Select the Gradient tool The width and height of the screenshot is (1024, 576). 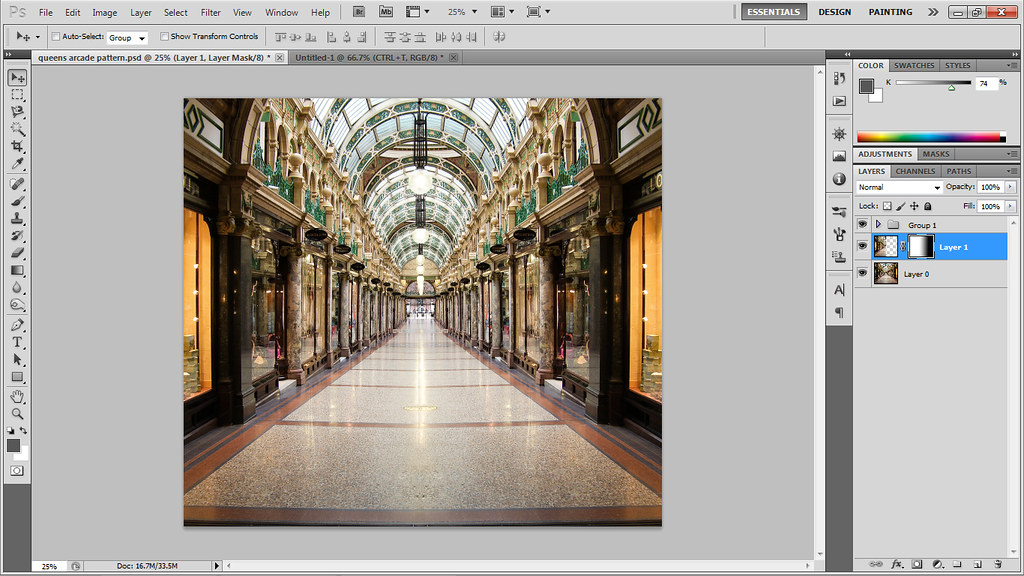[x=17, y=270]
